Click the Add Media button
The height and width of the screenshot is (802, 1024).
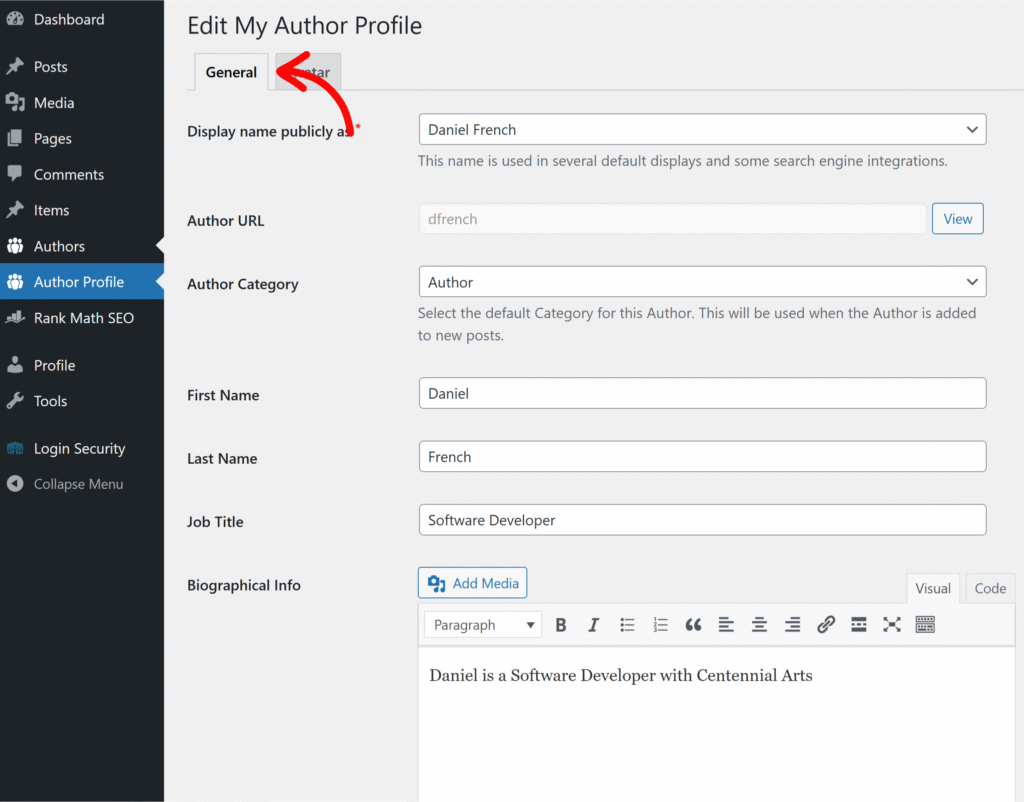pos(472,583)
